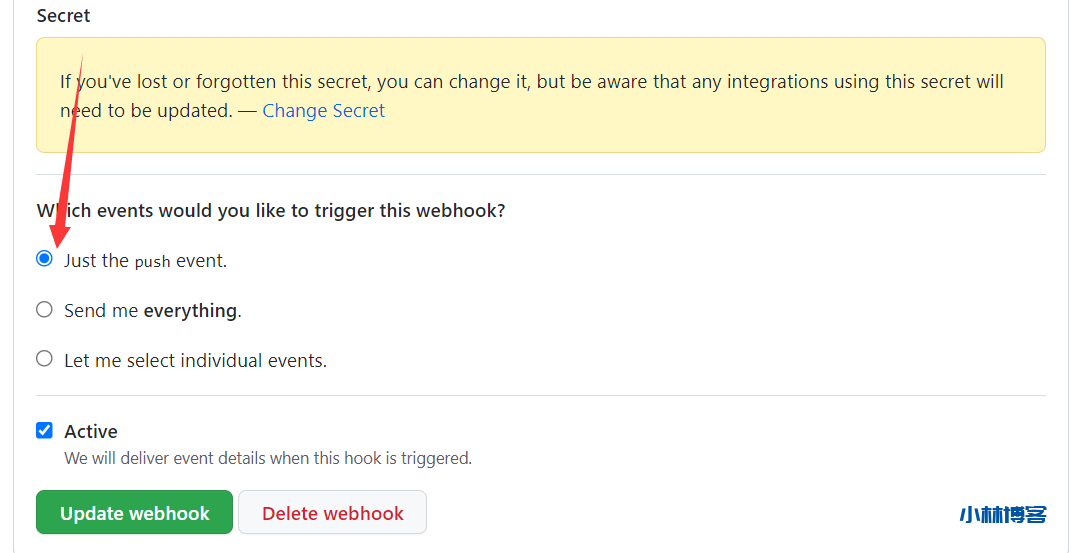Toggle the Active checkbox
Image resolution: width=1077 pixels, height=553 pixels.
pos(44,431)
